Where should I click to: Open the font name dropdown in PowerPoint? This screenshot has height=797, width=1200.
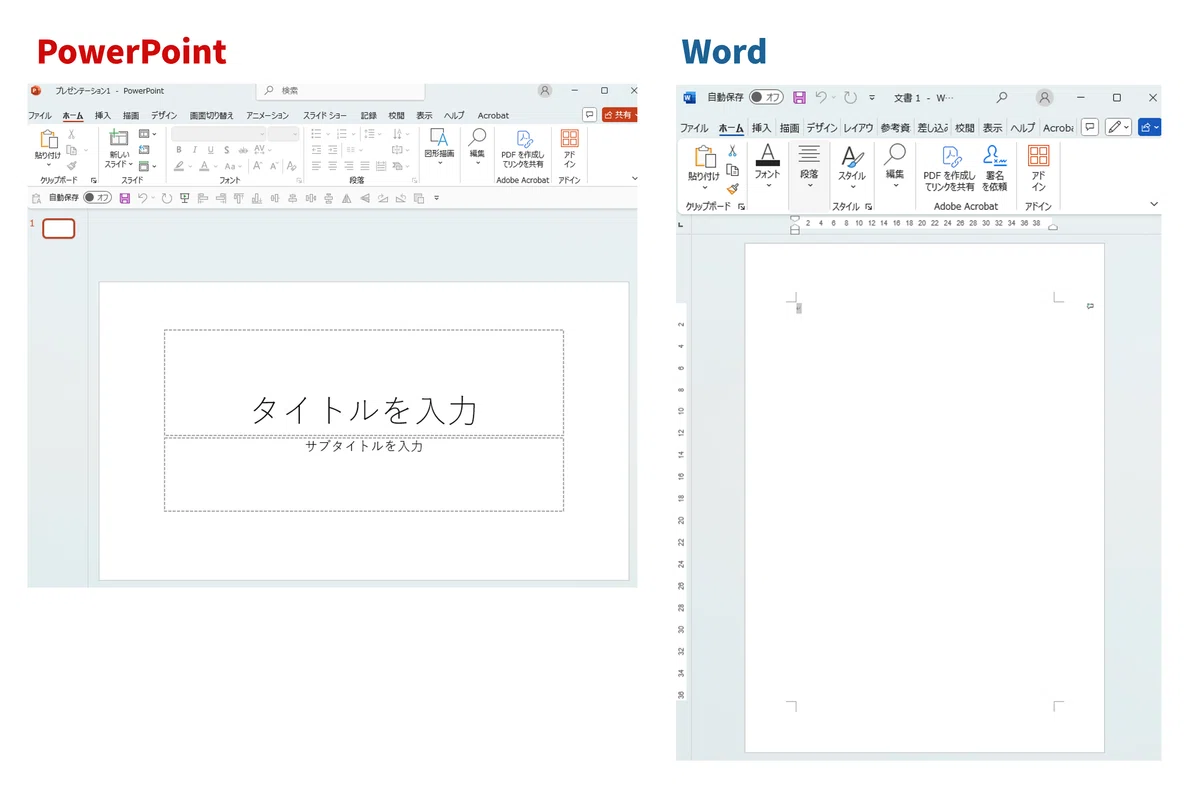point(262,133)
